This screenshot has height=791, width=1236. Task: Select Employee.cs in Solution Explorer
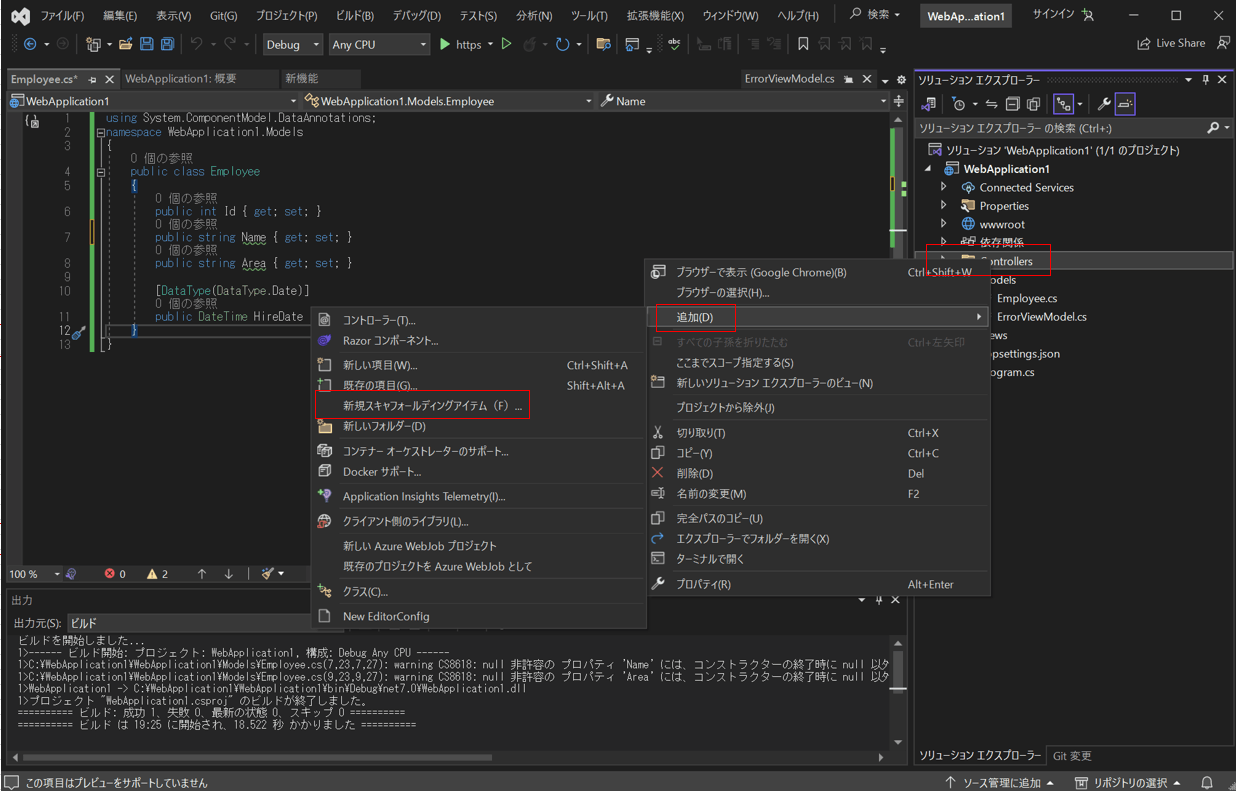1026,298
